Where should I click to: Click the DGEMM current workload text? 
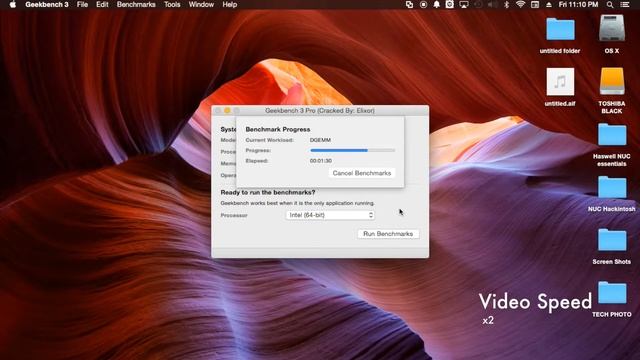click(x=320, y=140)
